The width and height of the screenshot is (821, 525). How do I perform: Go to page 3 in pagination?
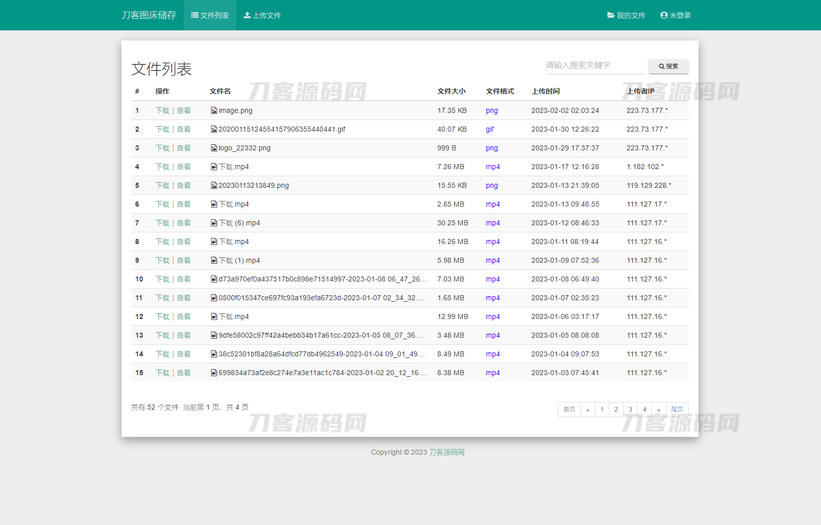coord(630,410)
